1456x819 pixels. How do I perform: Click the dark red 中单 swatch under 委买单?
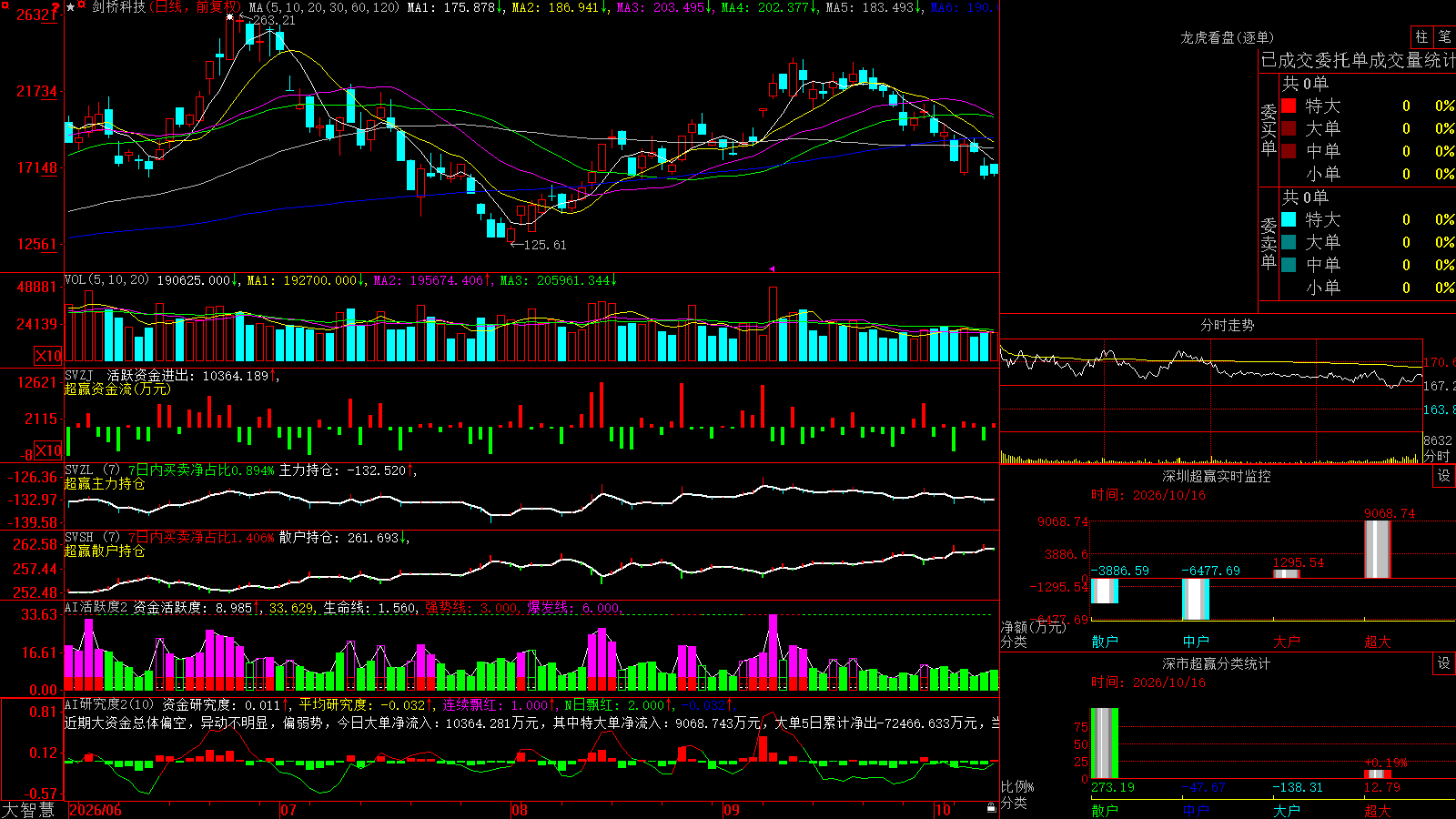pyautogui.click(x=1289, y=151)
